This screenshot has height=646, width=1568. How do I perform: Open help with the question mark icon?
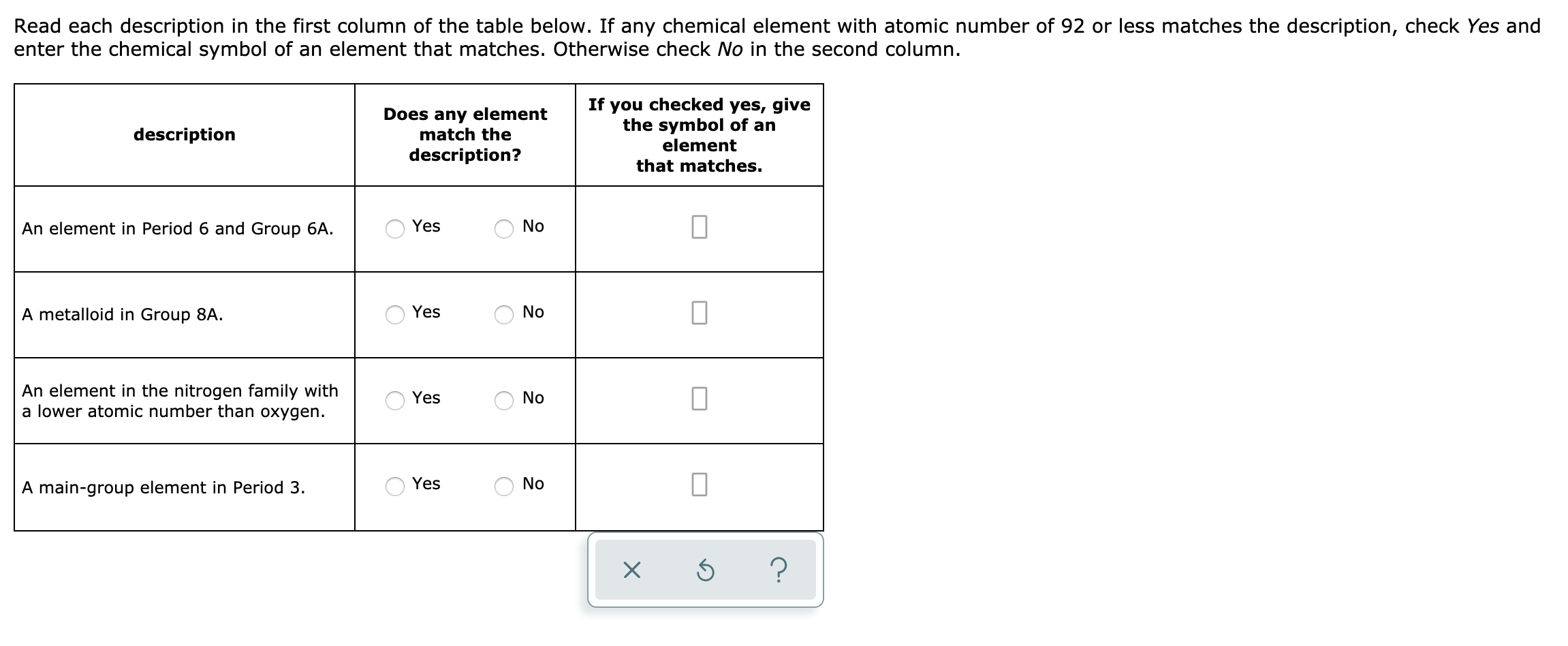(779, 571)
